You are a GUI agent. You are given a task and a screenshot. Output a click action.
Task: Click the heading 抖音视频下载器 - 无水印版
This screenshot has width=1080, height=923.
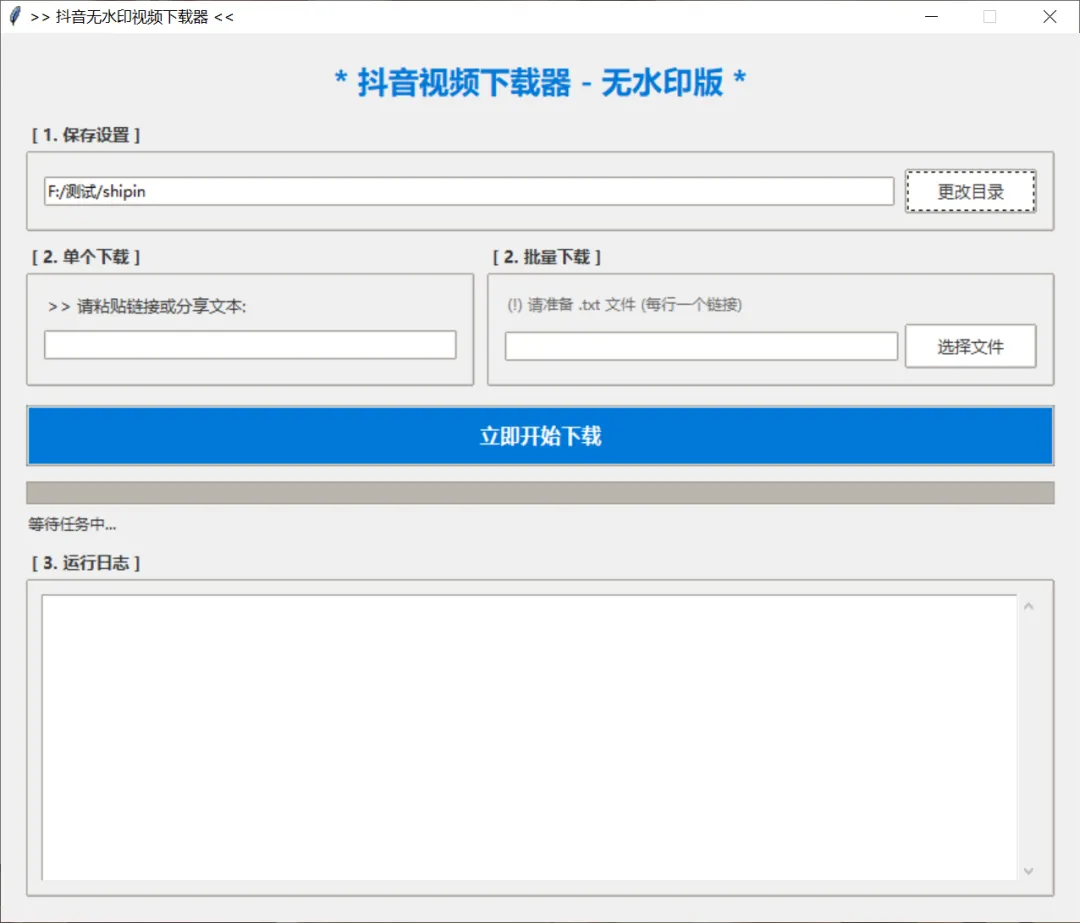[x=540, y=83]
